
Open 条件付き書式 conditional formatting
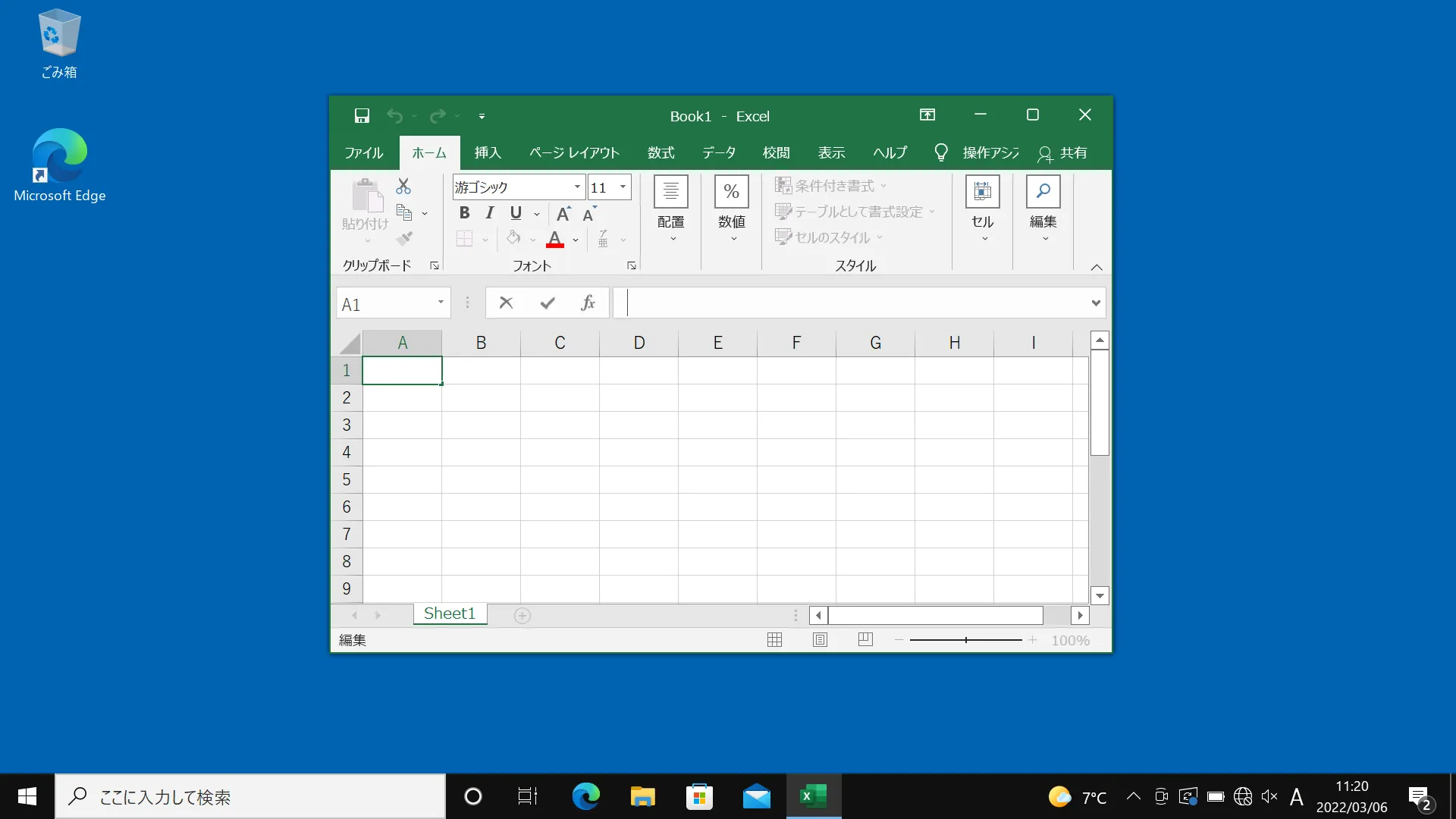(830, 186)
